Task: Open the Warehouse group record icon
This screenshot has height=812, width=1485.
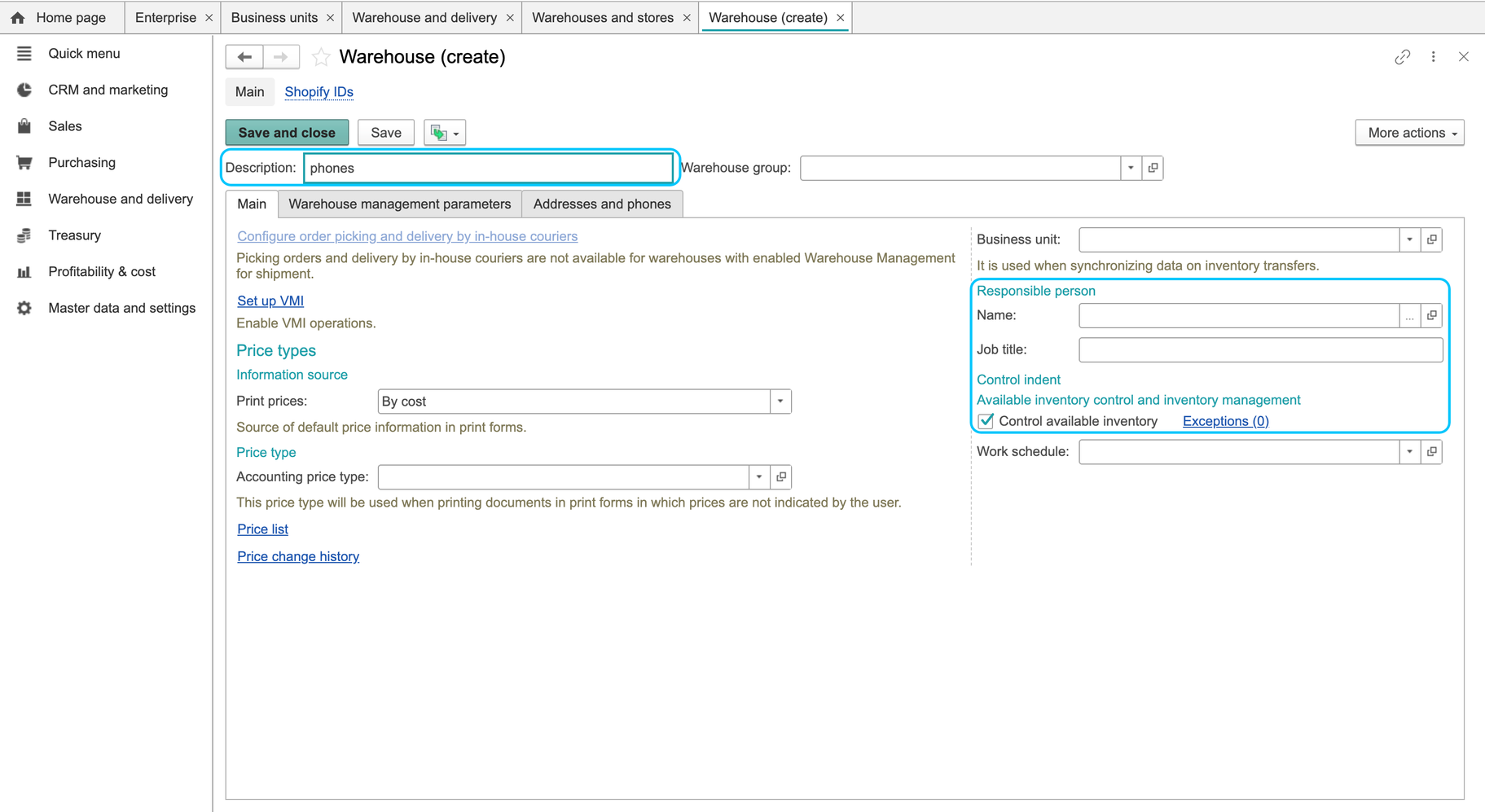Action: pyautogui.click(x=1153, y=168)
